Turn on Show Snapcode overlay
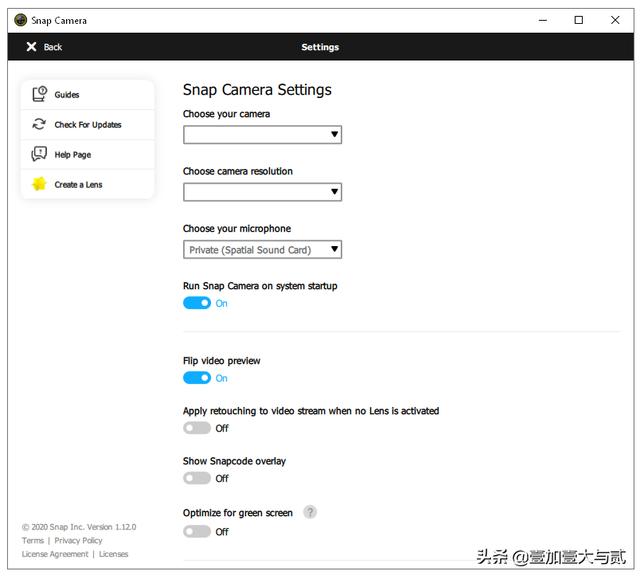The width and height of the screenshot is (640, 579). pyautogui.click(x=197, y=478)
